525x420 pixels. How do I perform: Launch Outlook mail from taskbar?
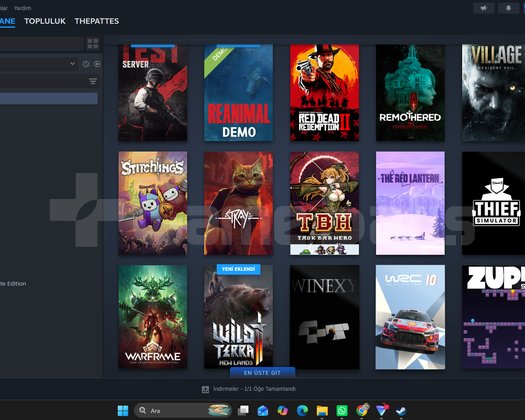(x=263, y=411)
